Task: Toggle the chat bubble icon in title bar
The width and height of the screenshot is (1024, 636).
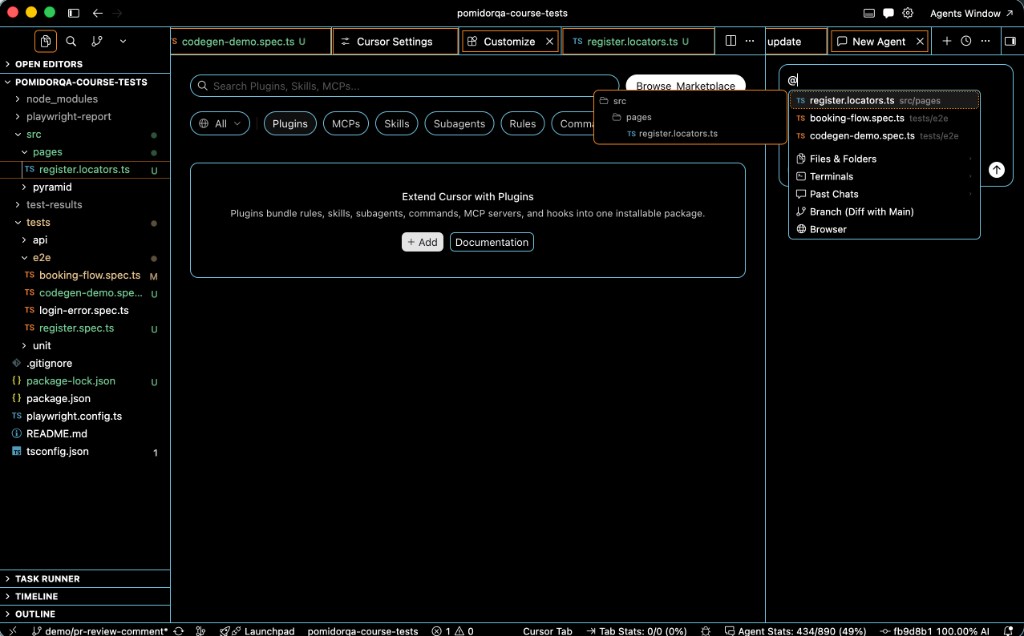Action: [888, 13]
